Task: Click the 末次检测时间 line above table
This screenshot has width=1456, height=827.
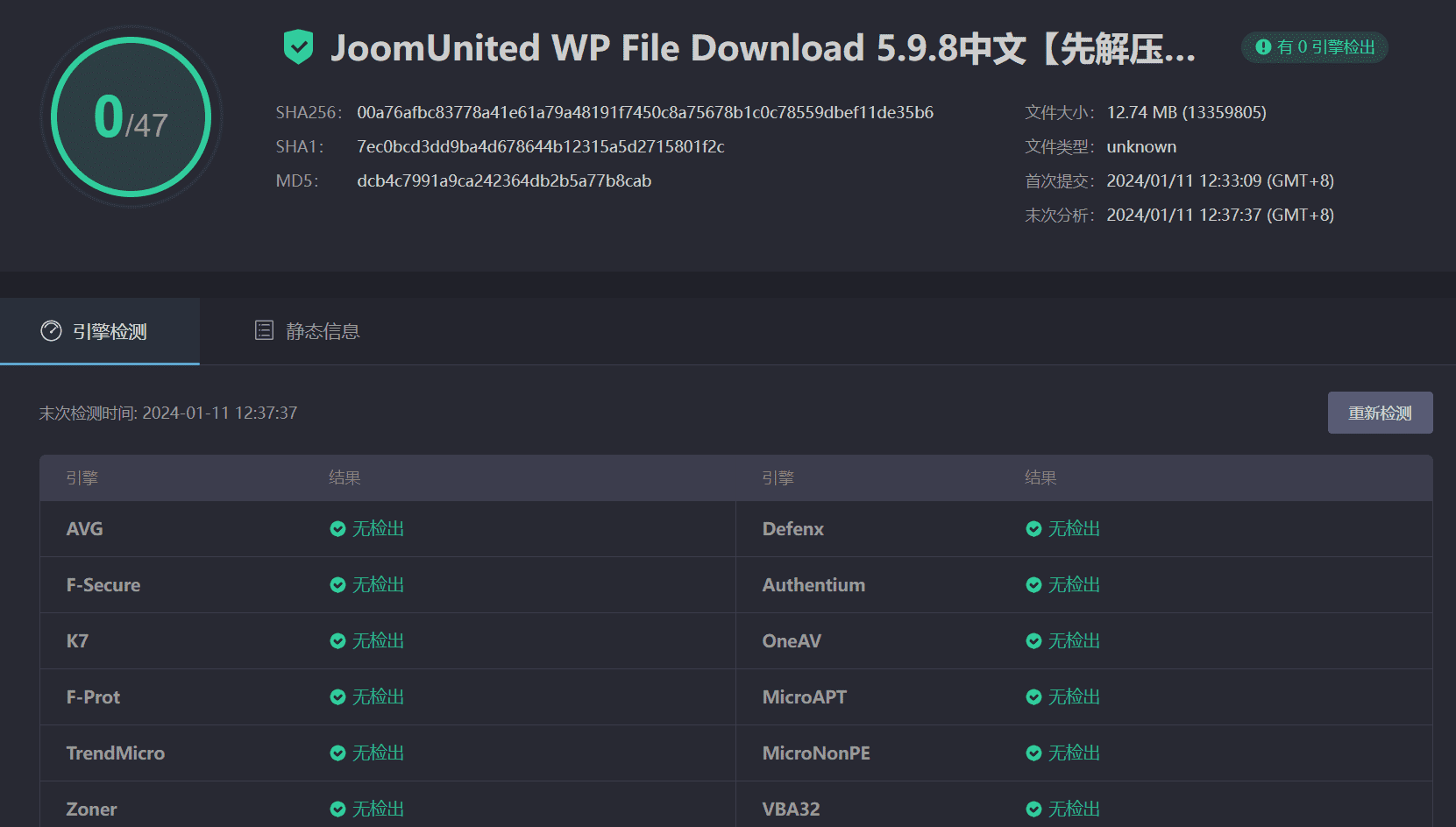Action: [168, 413]
